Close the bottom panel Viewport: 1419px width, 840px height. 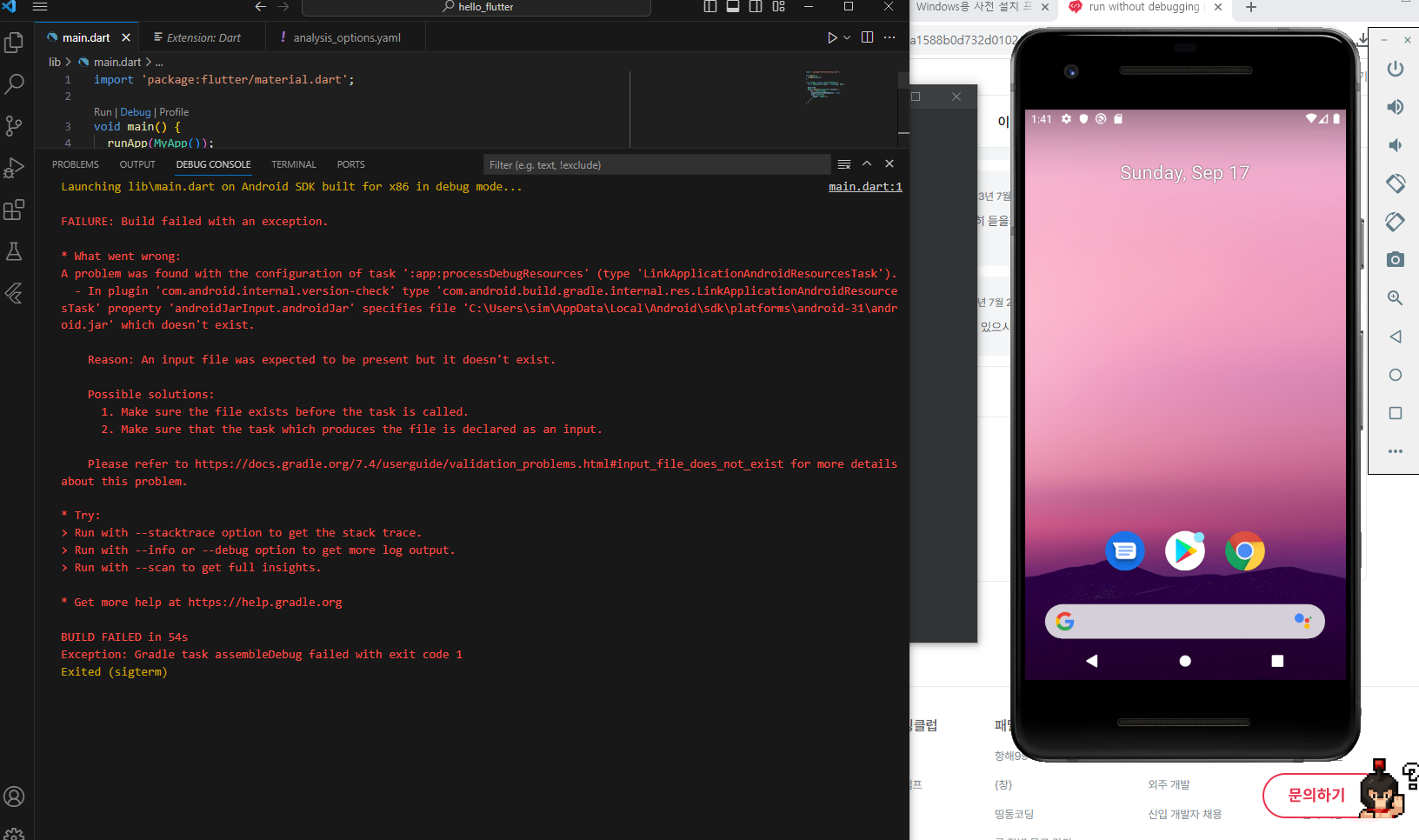pyautogui.click(x=889, y=163)
